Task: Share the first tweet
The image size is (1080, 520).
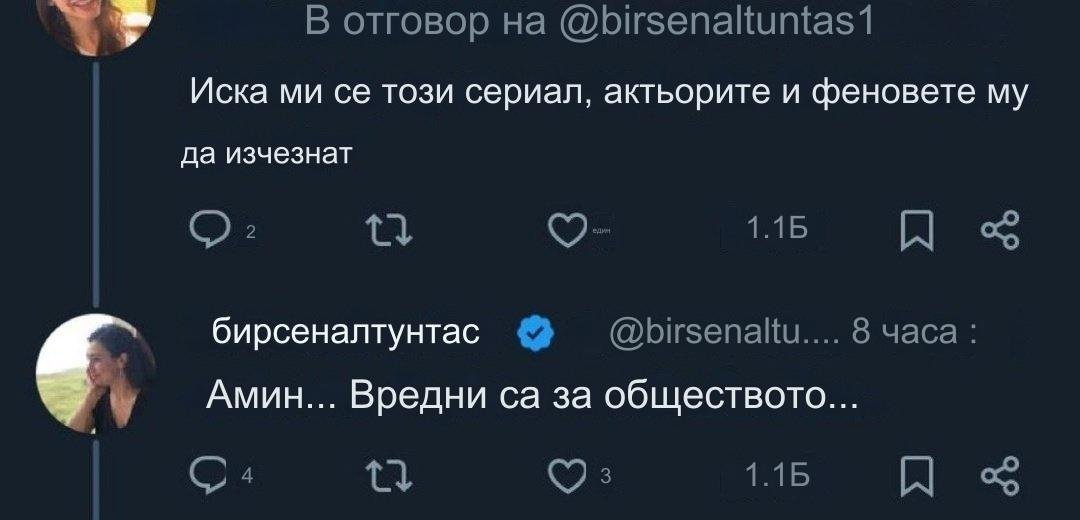Action: 999,232
